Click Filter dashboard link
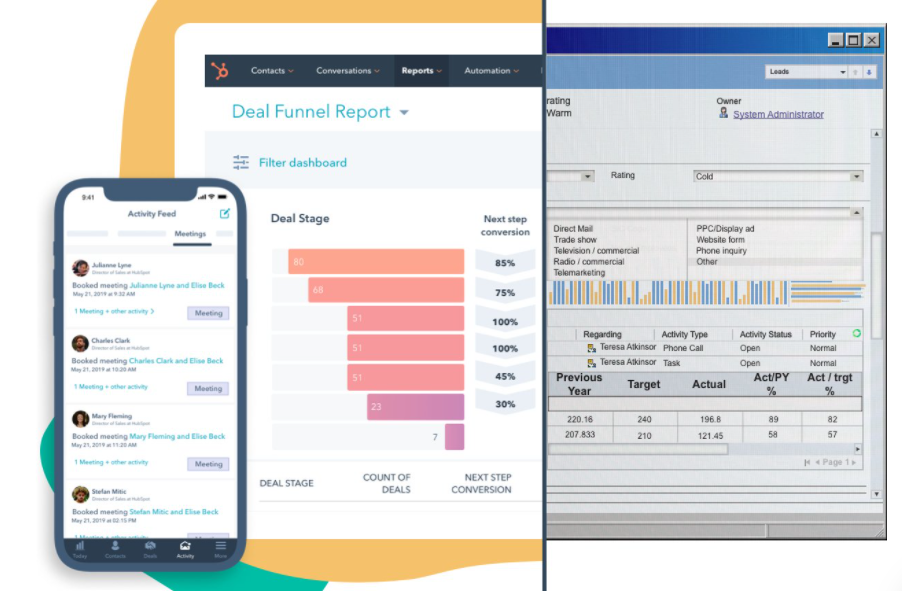The height and width of the screenshot is (591, 902). click(303, 163)
